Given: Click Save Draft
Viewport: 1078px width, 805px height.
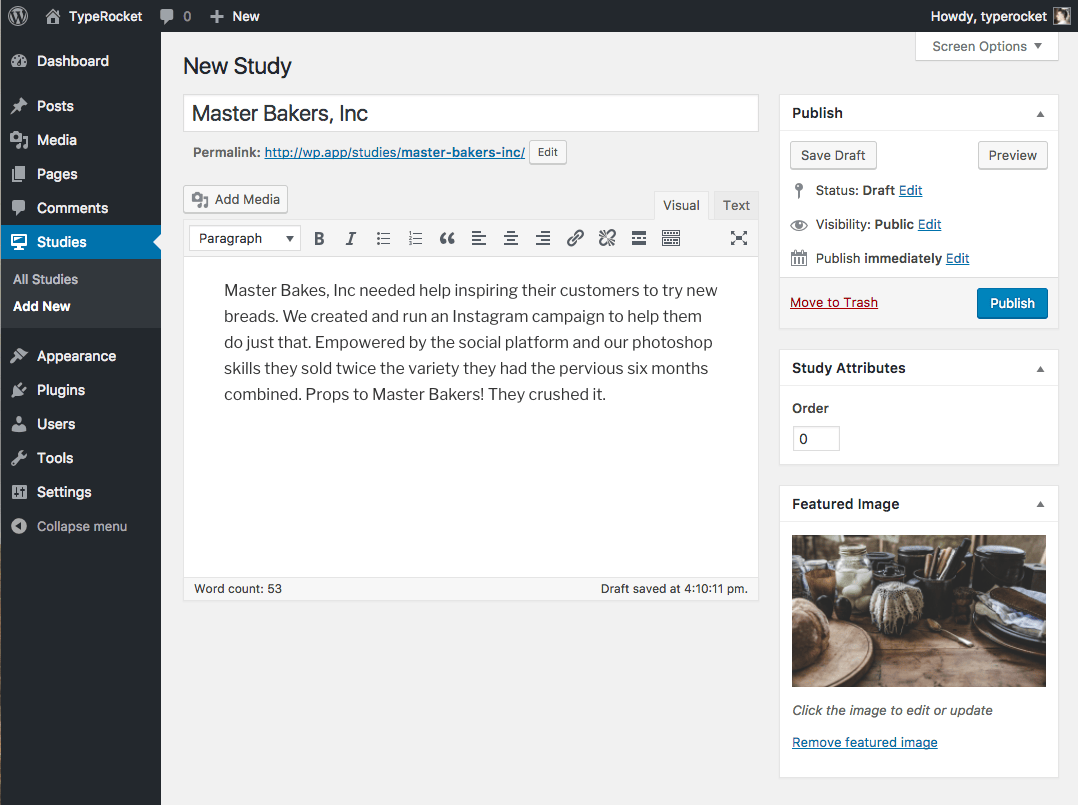Looking at the screenshot, I should click(833, 155).
